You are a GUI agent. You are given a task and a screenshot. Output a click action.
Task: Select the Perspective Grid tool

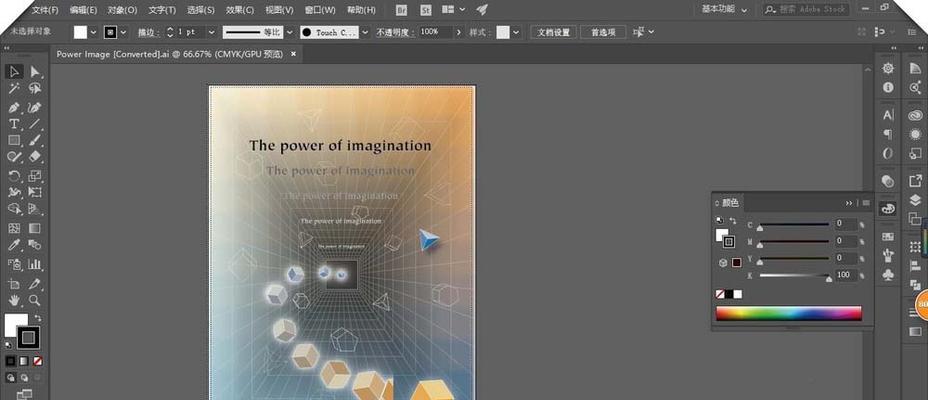coord(34,209)
